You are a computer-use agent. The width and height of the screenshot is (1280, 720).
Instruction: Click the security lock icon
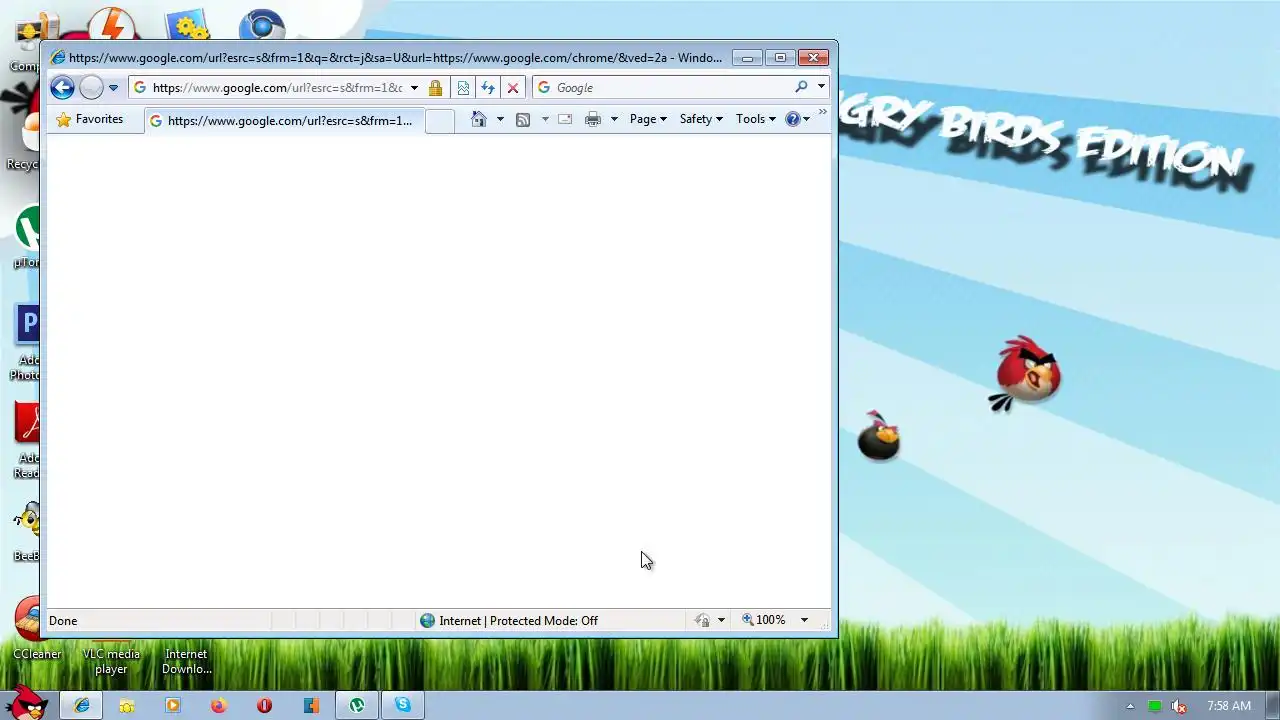(x=435, y=88)
